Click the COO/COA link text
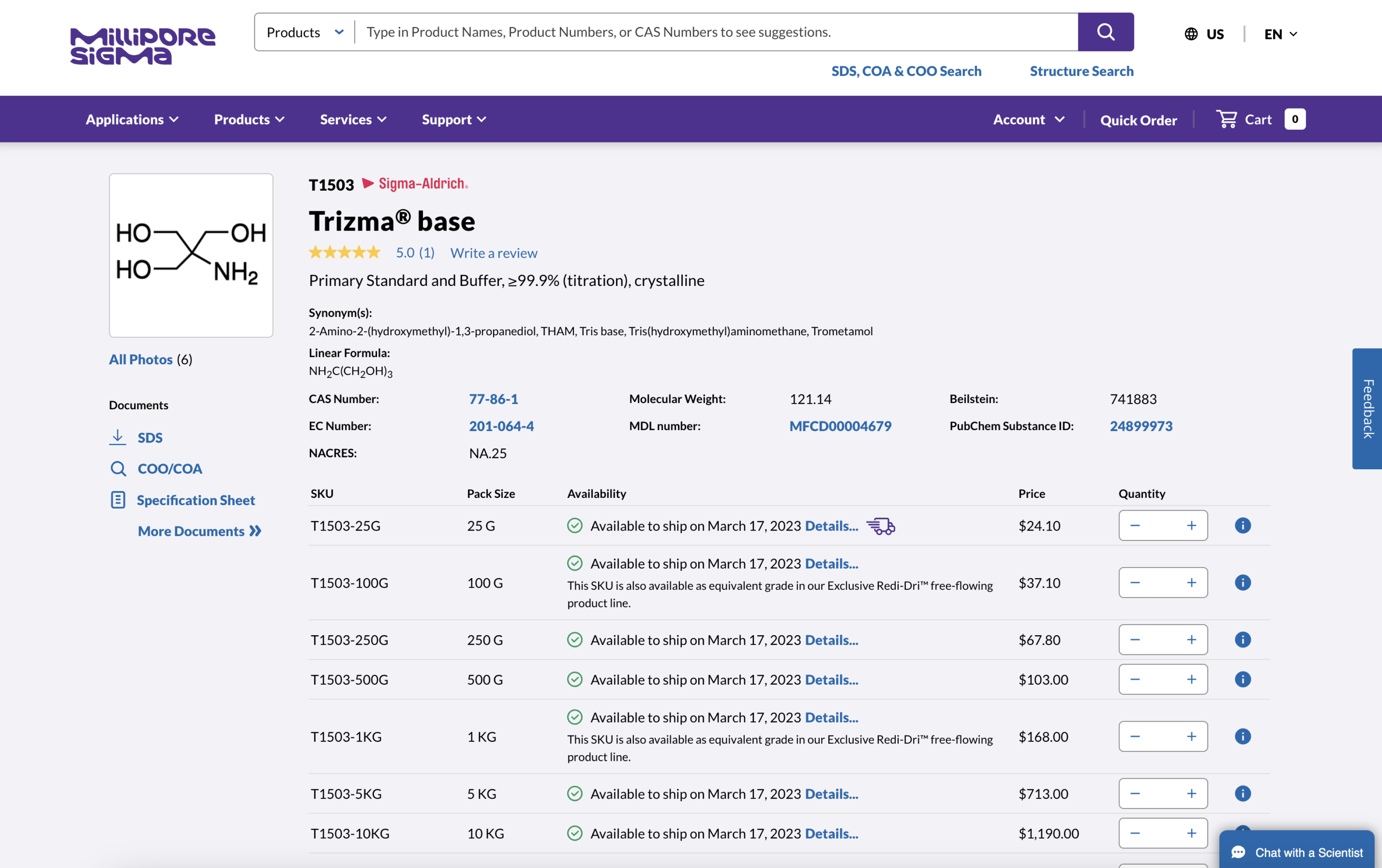1382x868 pixels. [x=170, y=468]
